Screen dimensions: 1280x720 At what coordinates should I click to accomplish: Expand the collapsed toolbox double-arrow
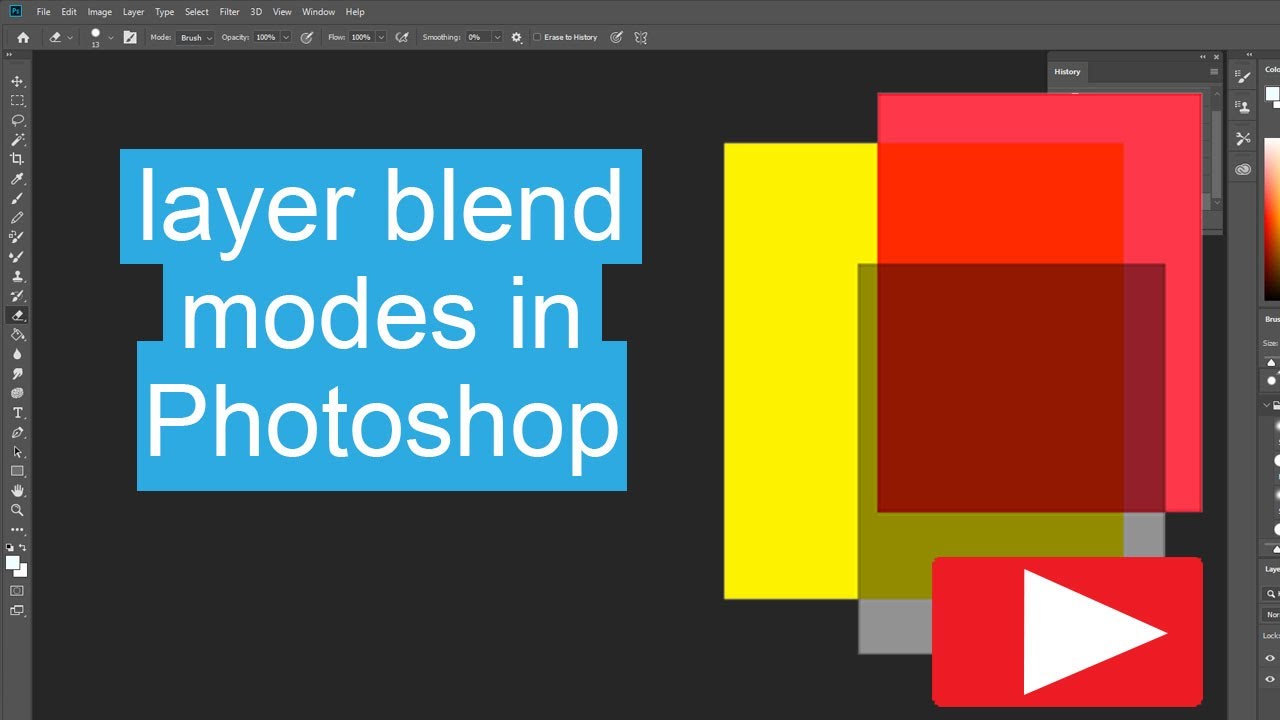[x=10, y=55]
